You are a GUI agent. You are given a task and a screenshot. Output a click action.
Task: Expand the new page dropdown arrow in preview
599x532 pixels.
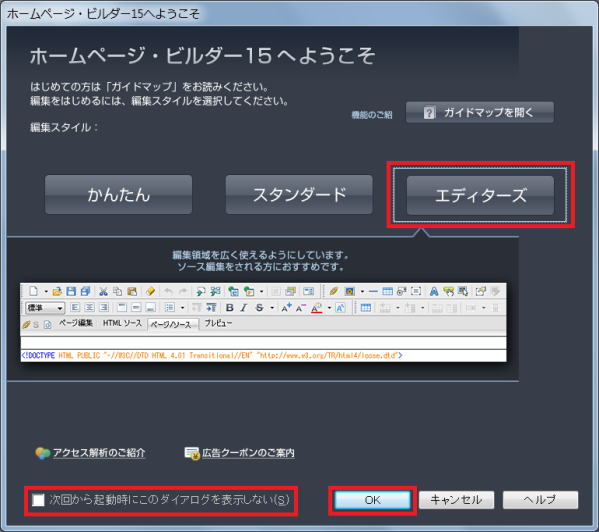pos(46,292)
